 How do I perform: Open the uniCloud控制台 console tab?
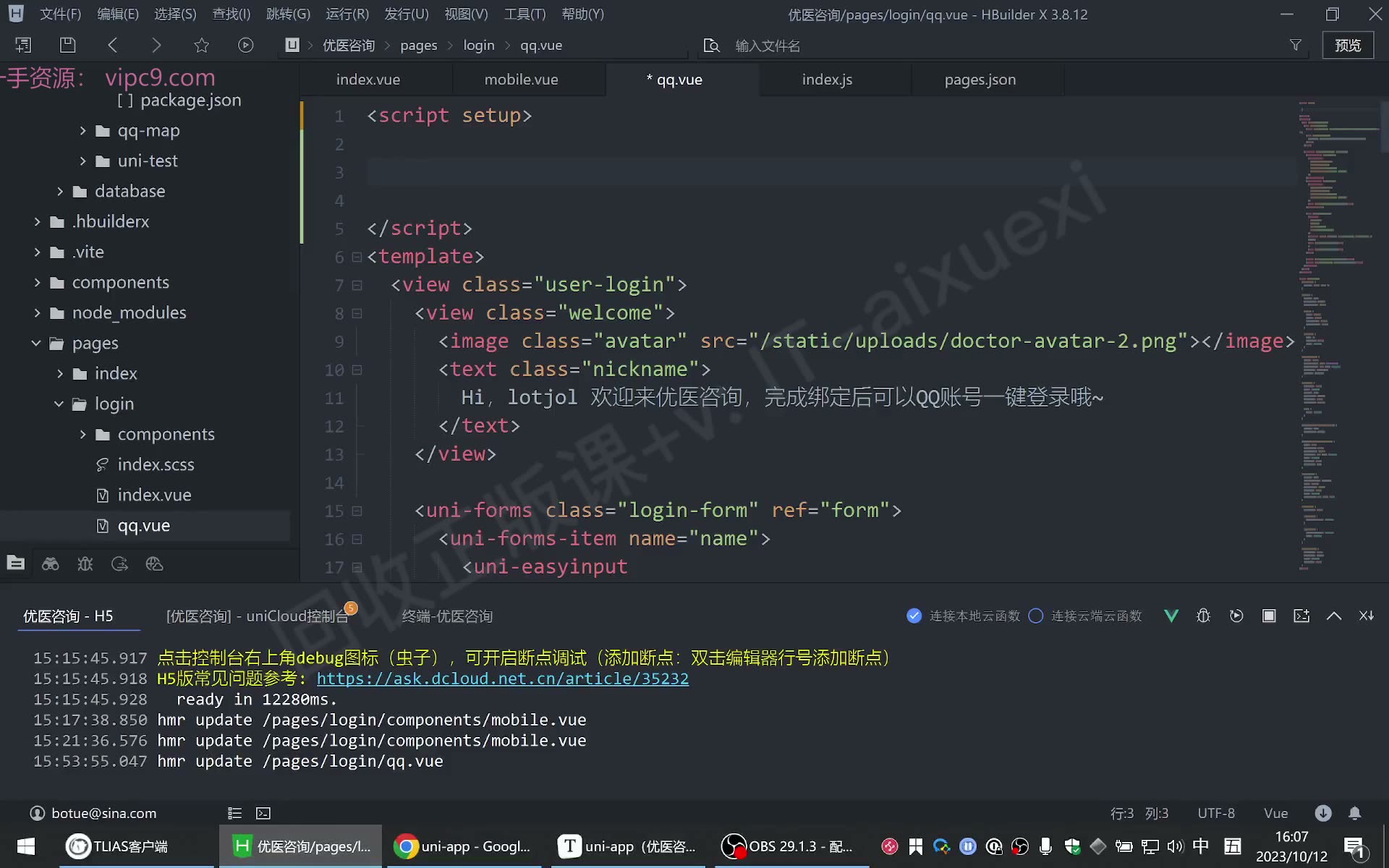point(258,616)
